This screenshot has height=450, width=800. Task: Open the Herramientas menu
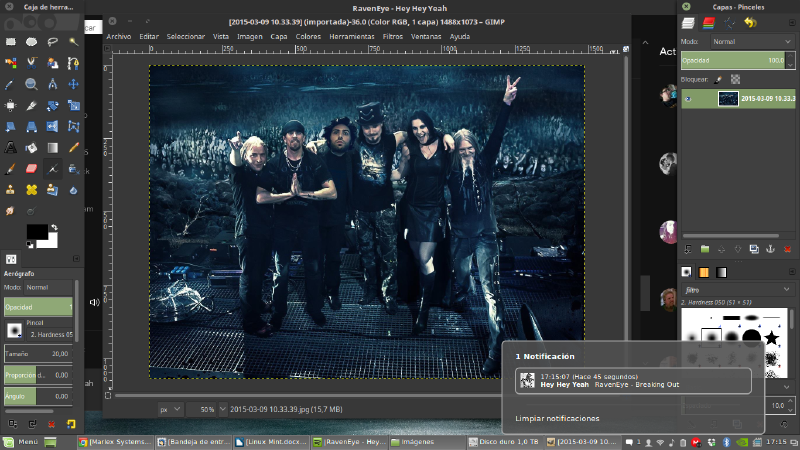(352, 37)
